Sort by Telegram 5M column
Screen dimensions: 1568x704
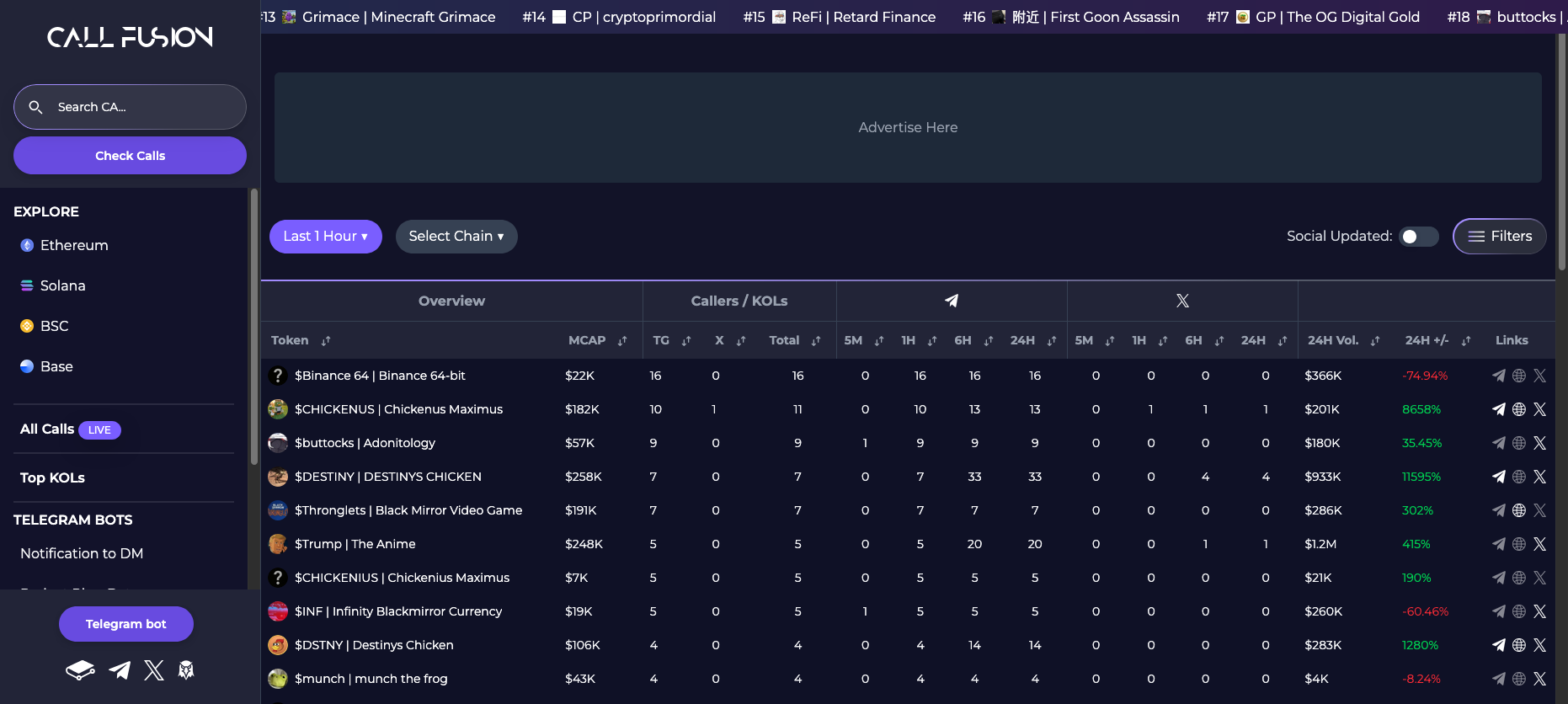879,341
